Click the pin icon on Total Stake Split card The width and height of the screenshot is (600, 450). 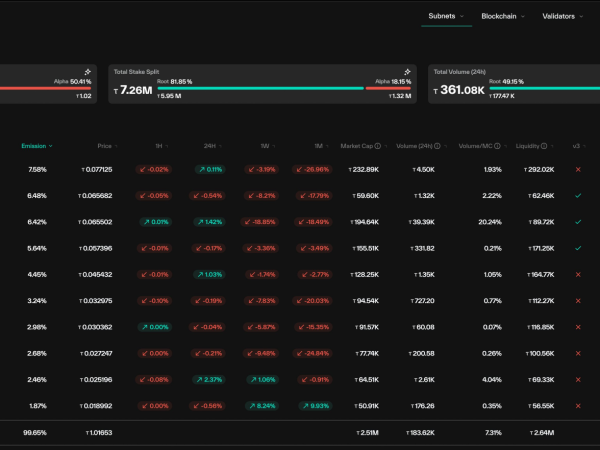coord(407,72)
